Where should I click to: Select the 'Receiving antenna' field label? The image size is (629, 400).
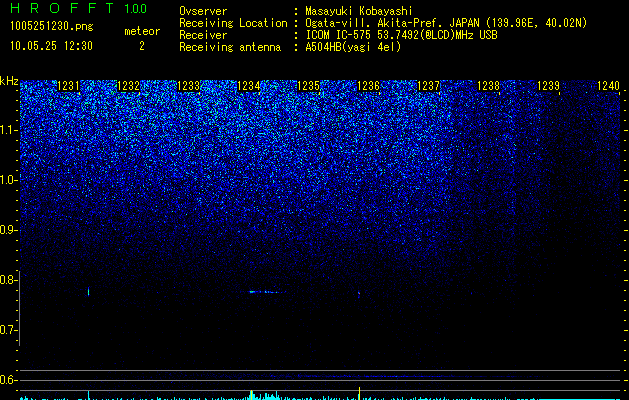point(230,47)
